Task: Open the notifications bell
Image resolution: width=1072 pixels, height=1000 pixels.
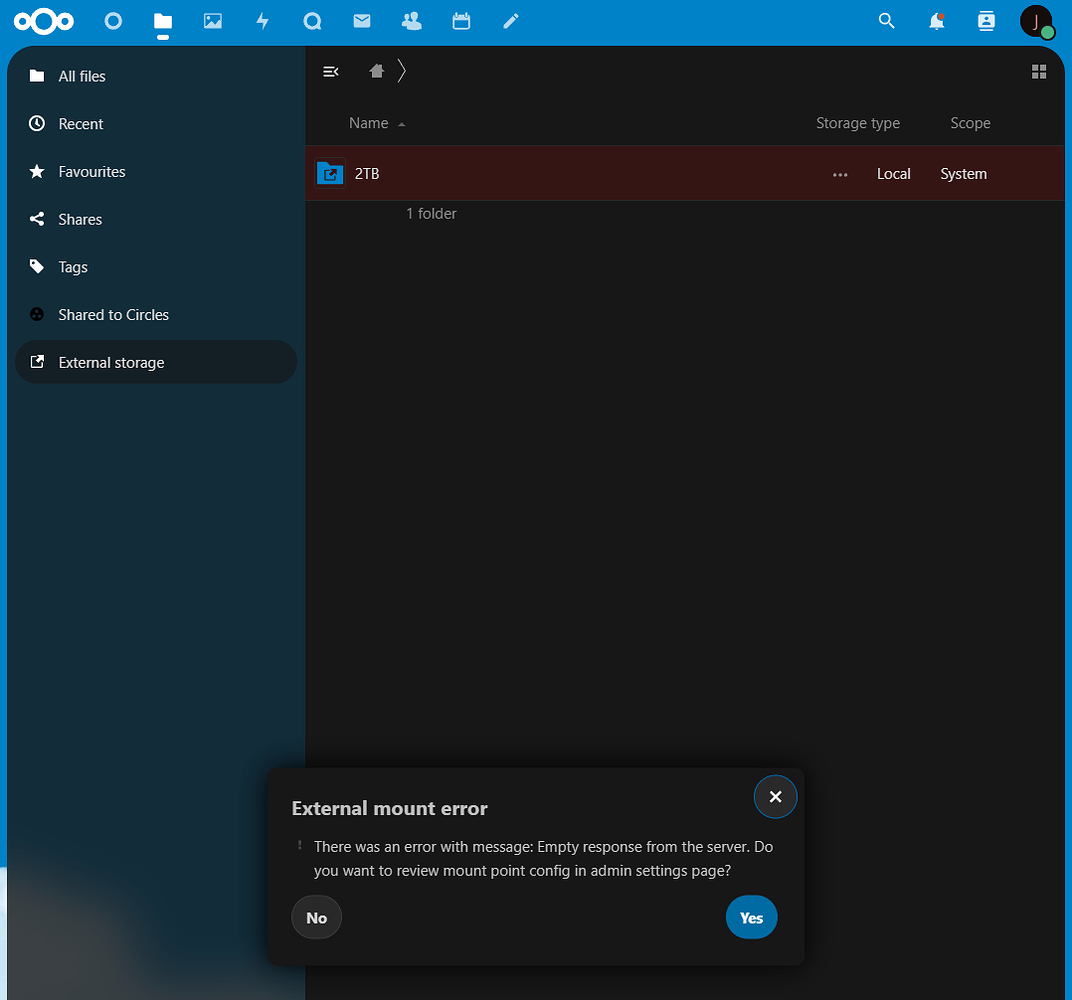Action: [x=936, y=21]
